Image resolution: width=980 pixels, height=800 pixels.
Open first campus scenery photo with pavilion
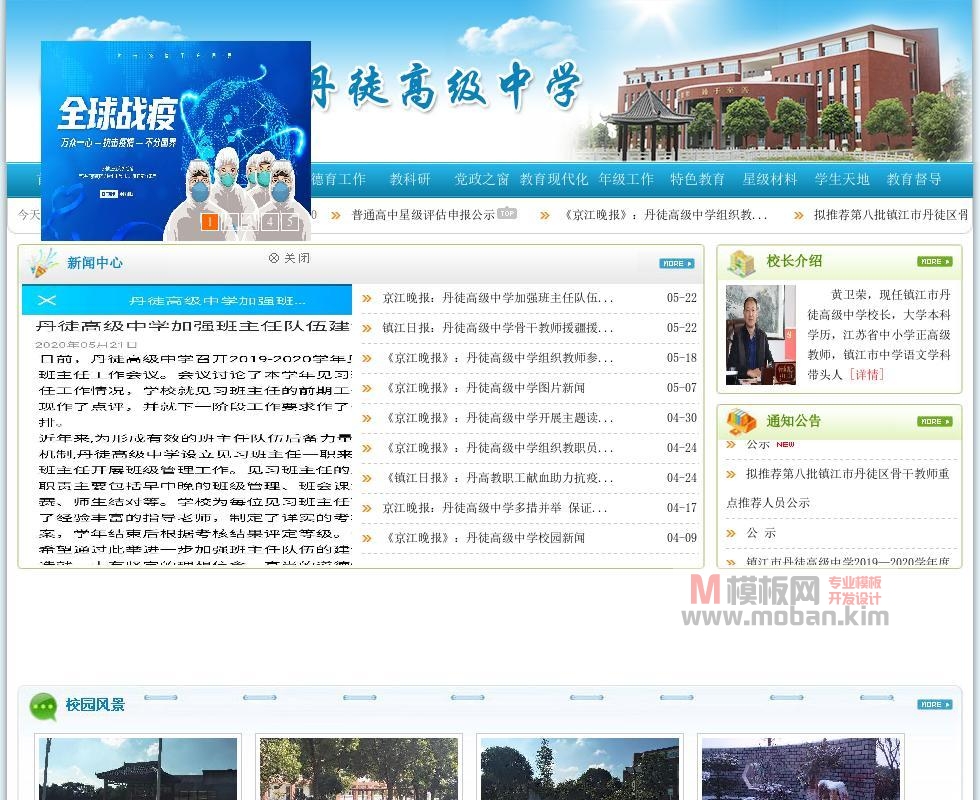pos(138,769)
